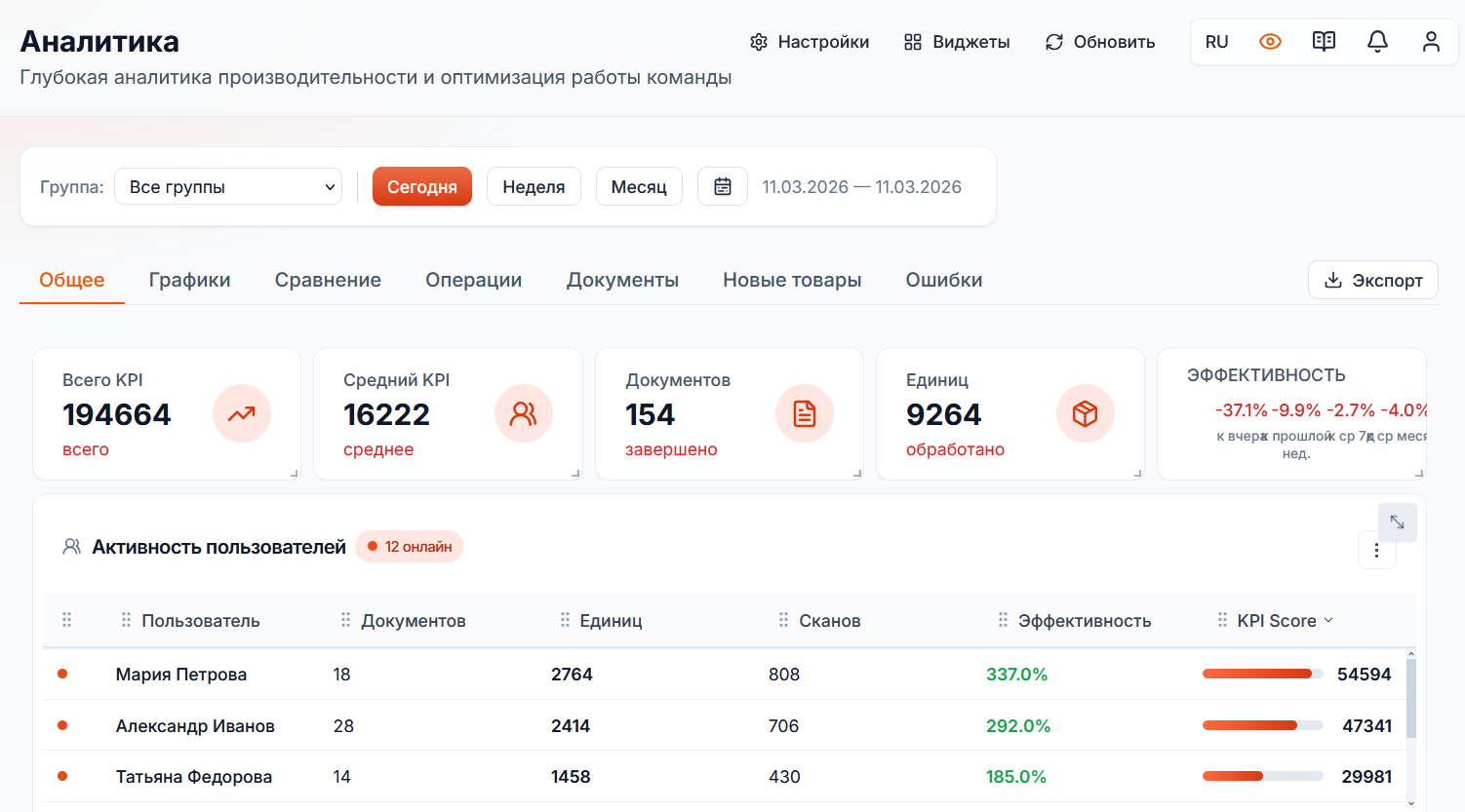
Task: Click the box icon in Единиц card
Action: (1086, 413)
